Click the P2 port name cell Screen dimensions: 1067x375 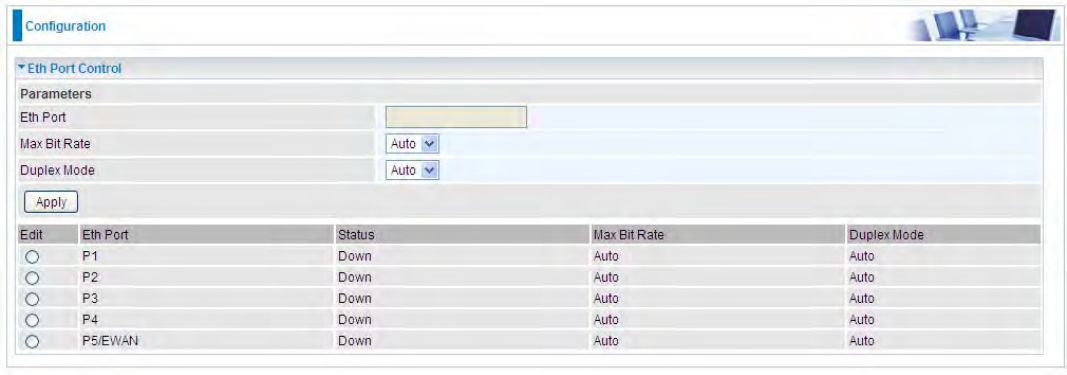point(91,277)
